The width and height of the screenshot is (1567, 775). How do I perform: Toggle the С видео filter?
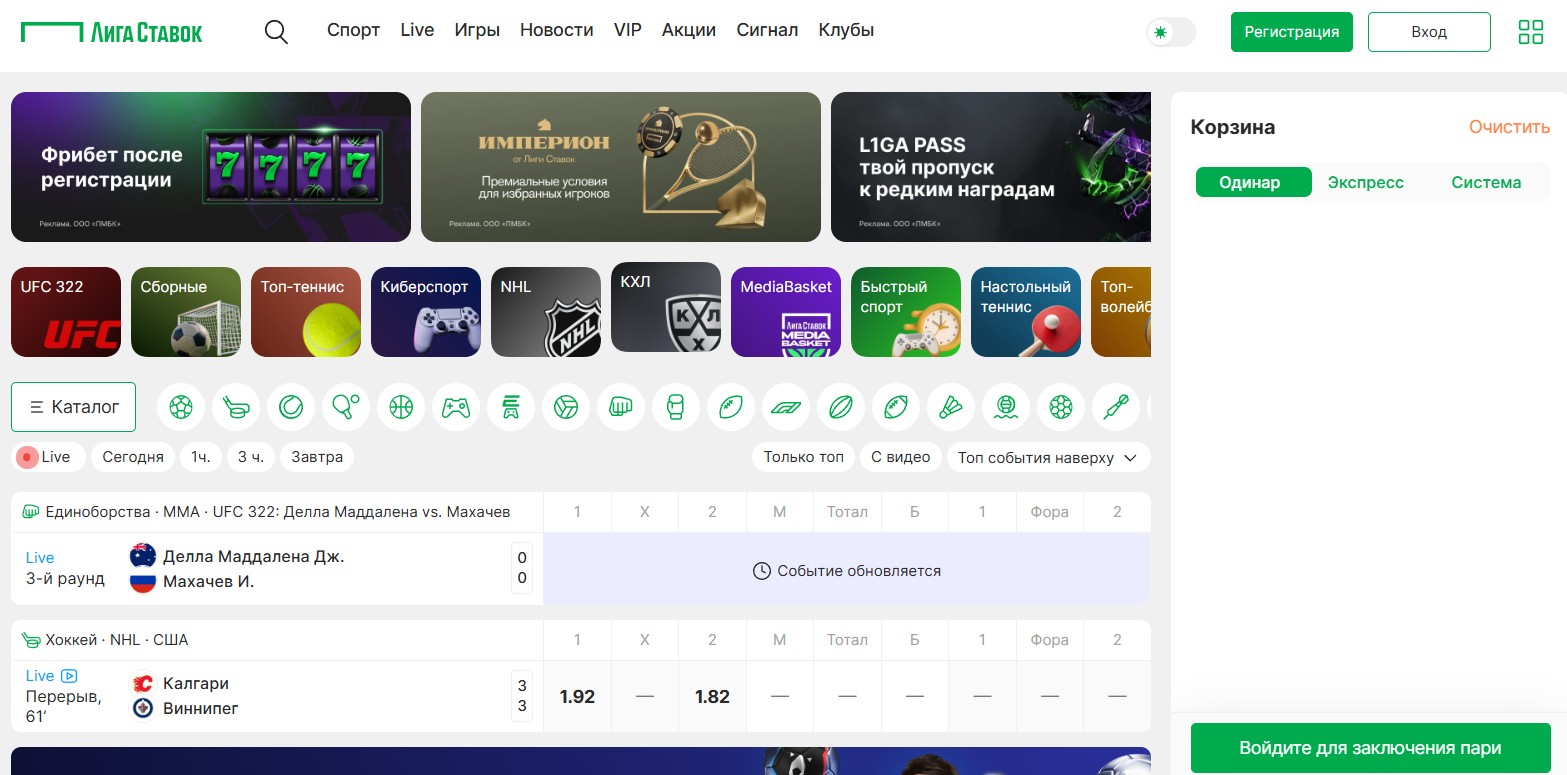click(x=901, y=457)
